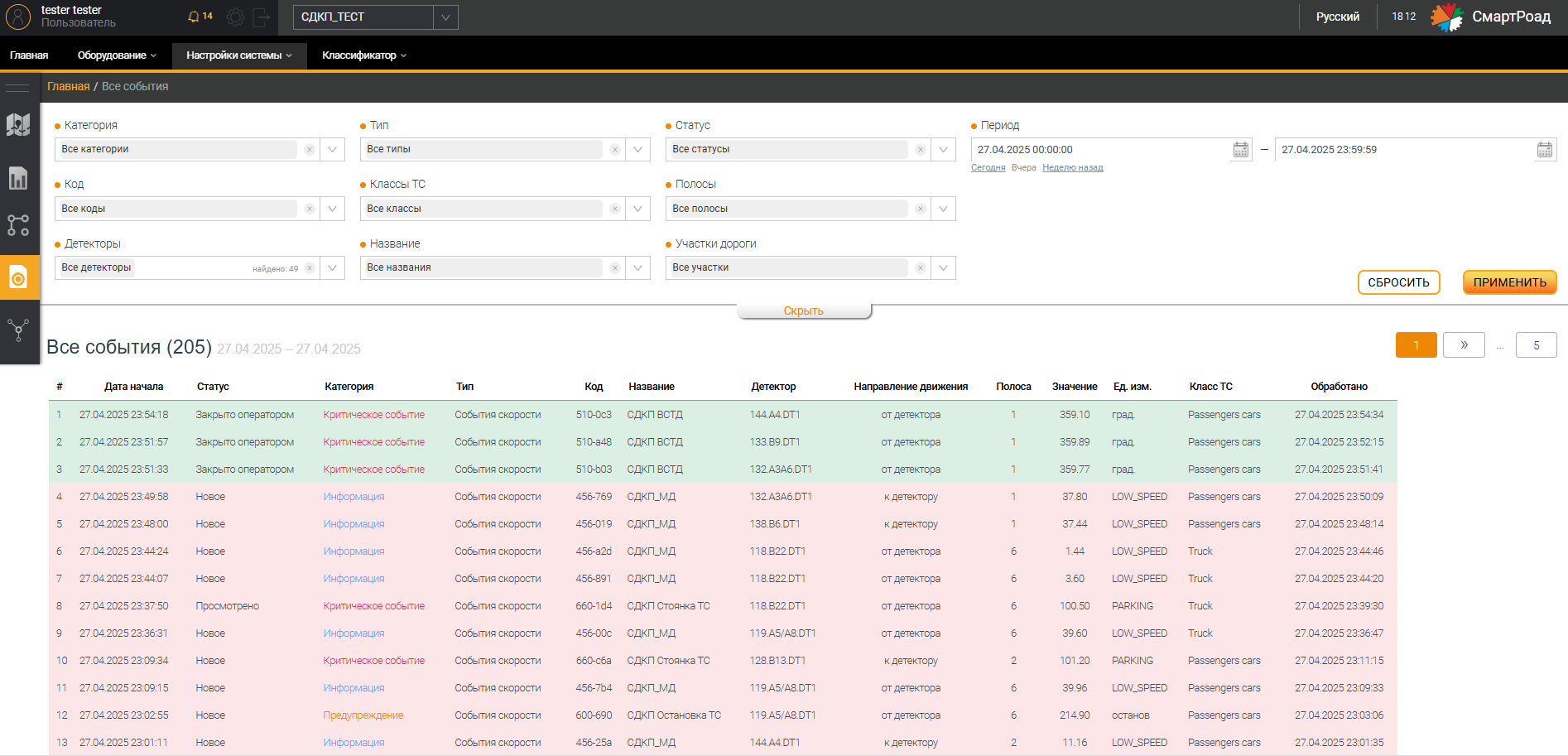Click the СБРОСИТЬ button

(1398, 282)
